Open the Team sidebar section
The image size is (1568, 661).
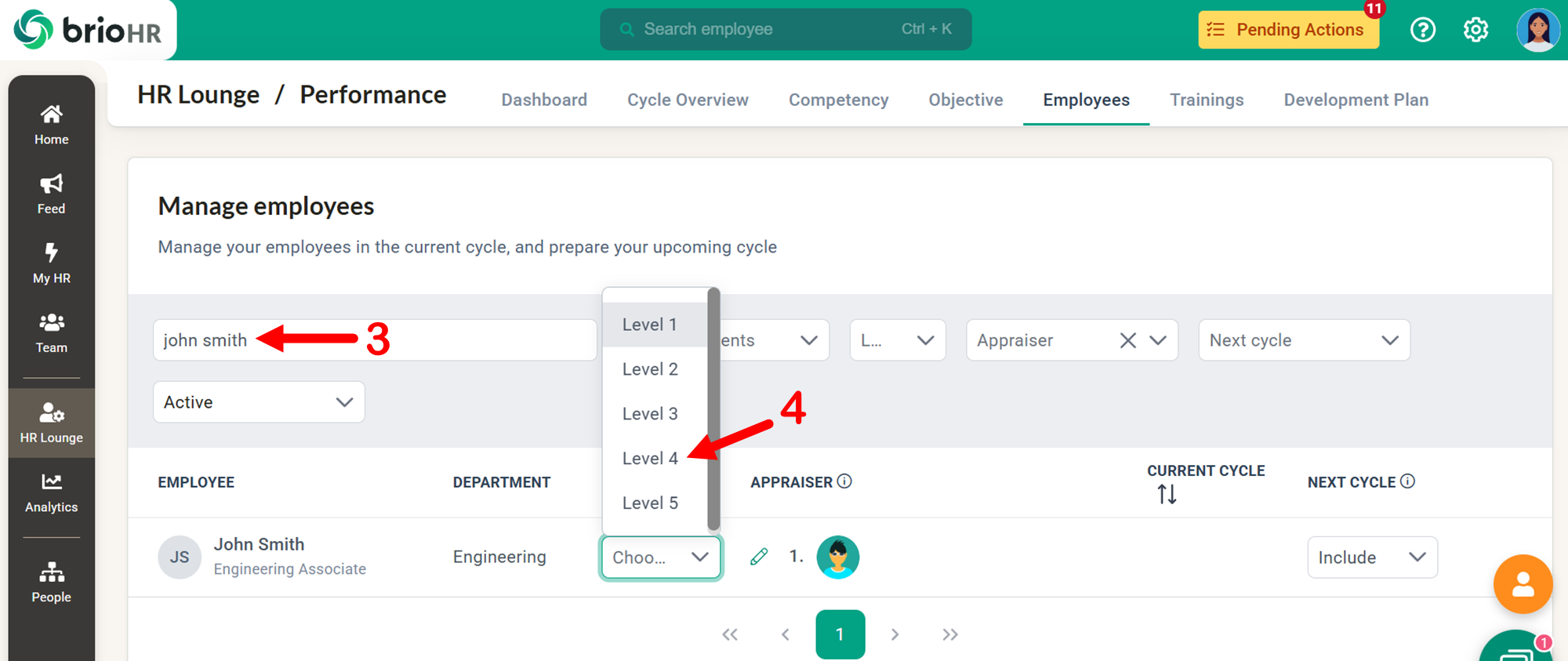51,332
